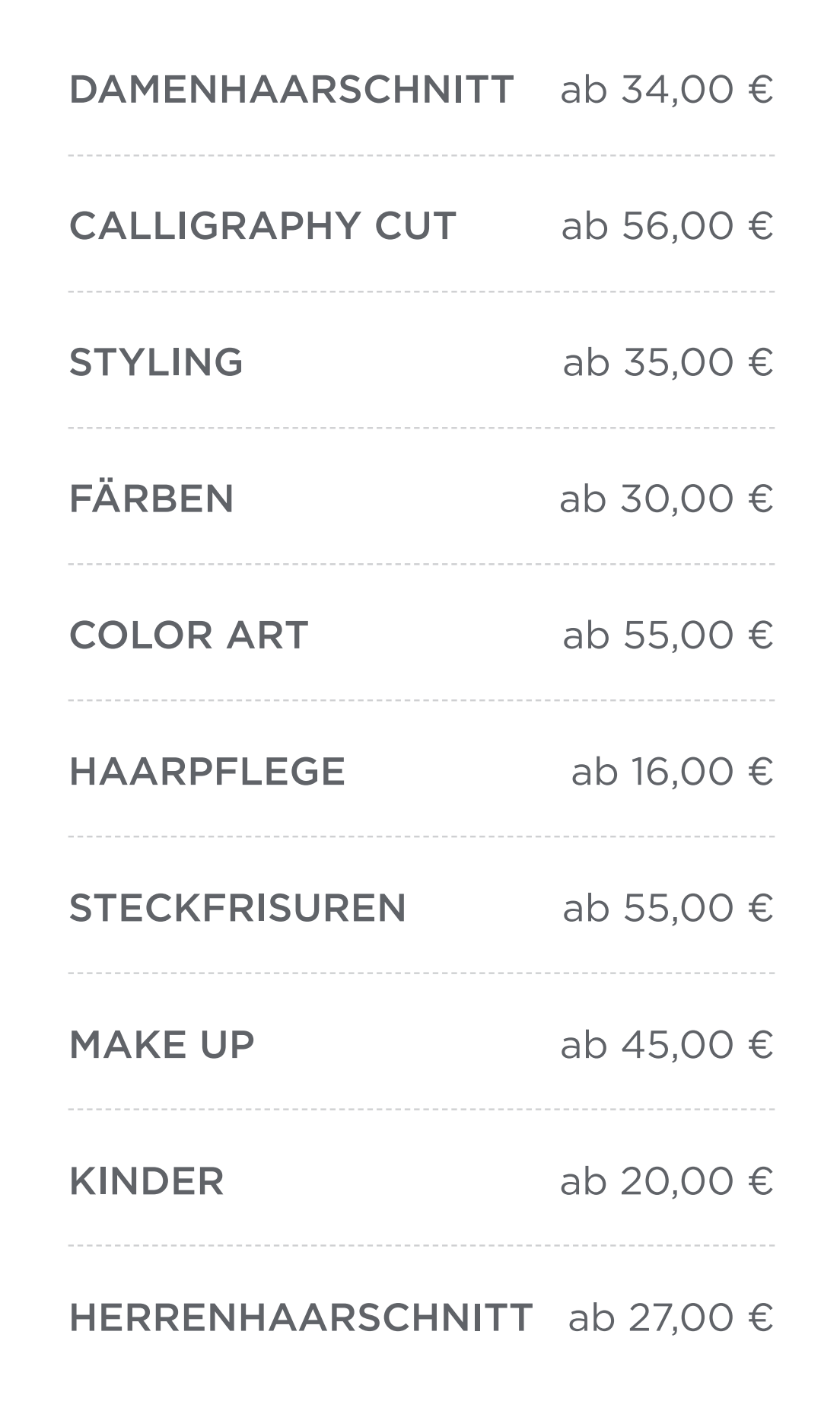
Task: Select the Steckfrisuren 'ab 55,00 €' price
Action: (668, 908)
